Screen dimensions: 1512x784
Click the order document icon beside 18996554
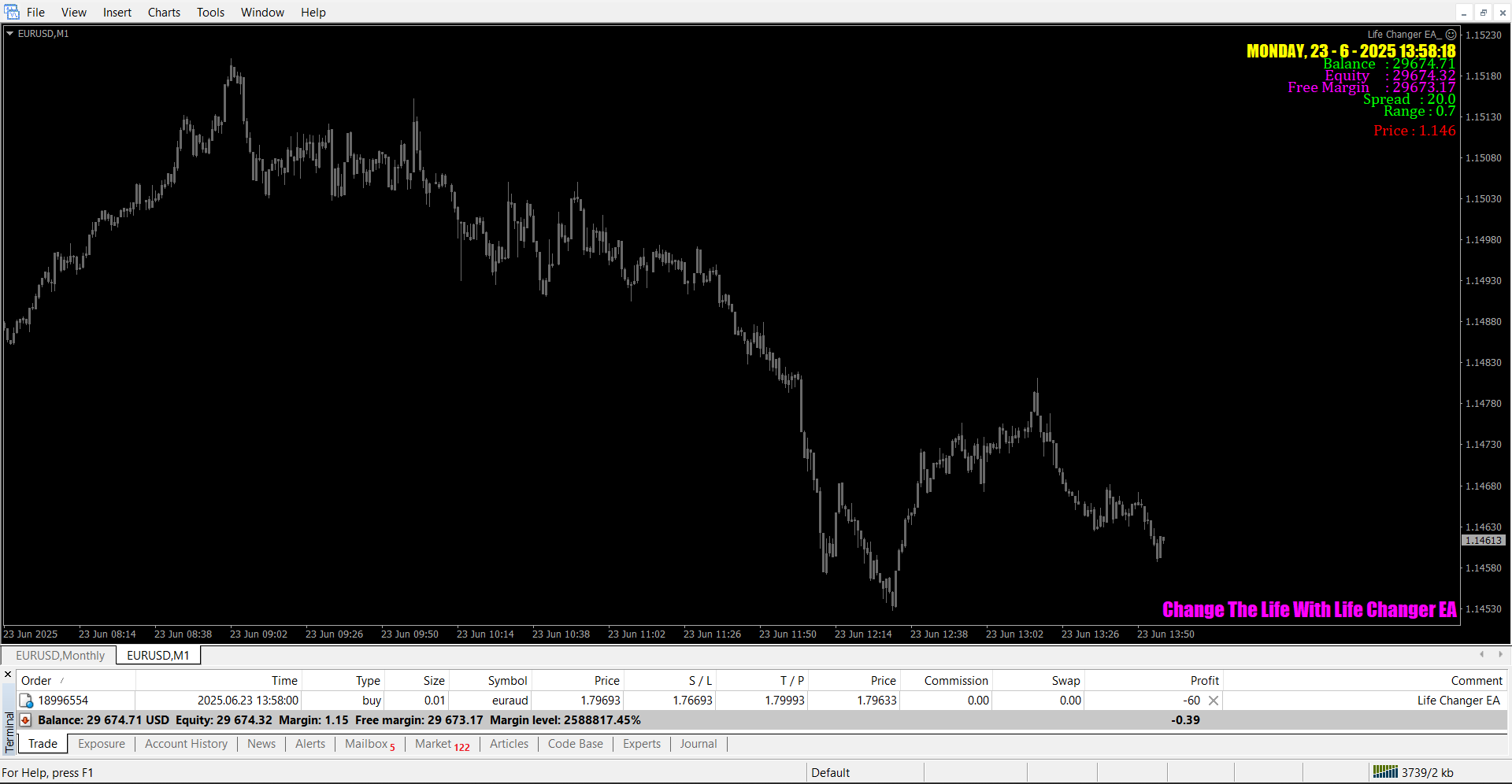(x=26, y=701)
